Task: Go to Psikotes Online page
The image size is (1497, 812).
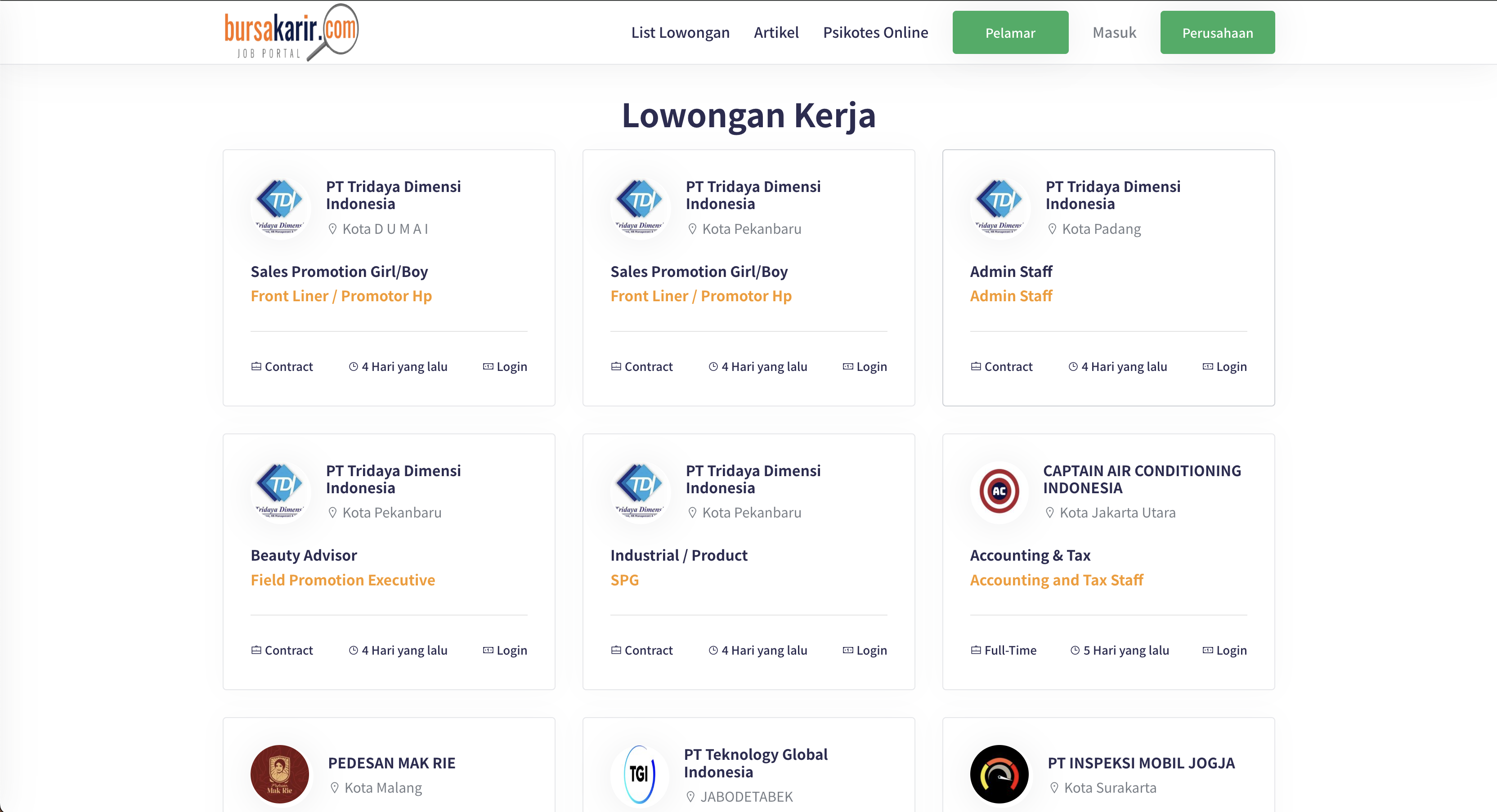Action: (875, 32)
